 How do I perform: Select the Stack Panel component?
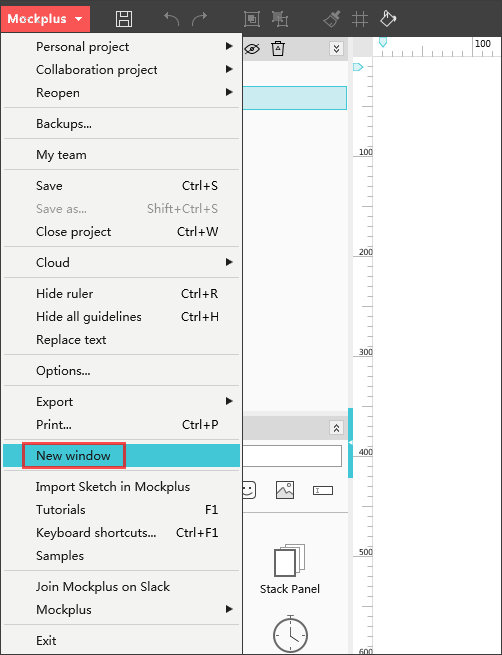coord(289,569)
